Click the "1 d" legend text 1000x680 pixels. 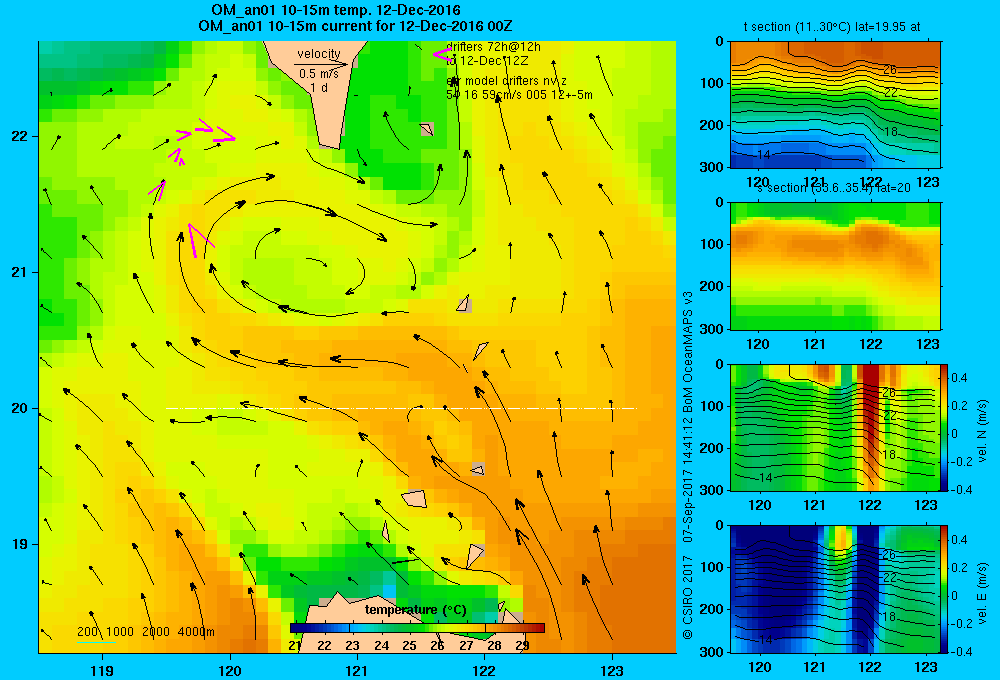(x=319, y=87)
